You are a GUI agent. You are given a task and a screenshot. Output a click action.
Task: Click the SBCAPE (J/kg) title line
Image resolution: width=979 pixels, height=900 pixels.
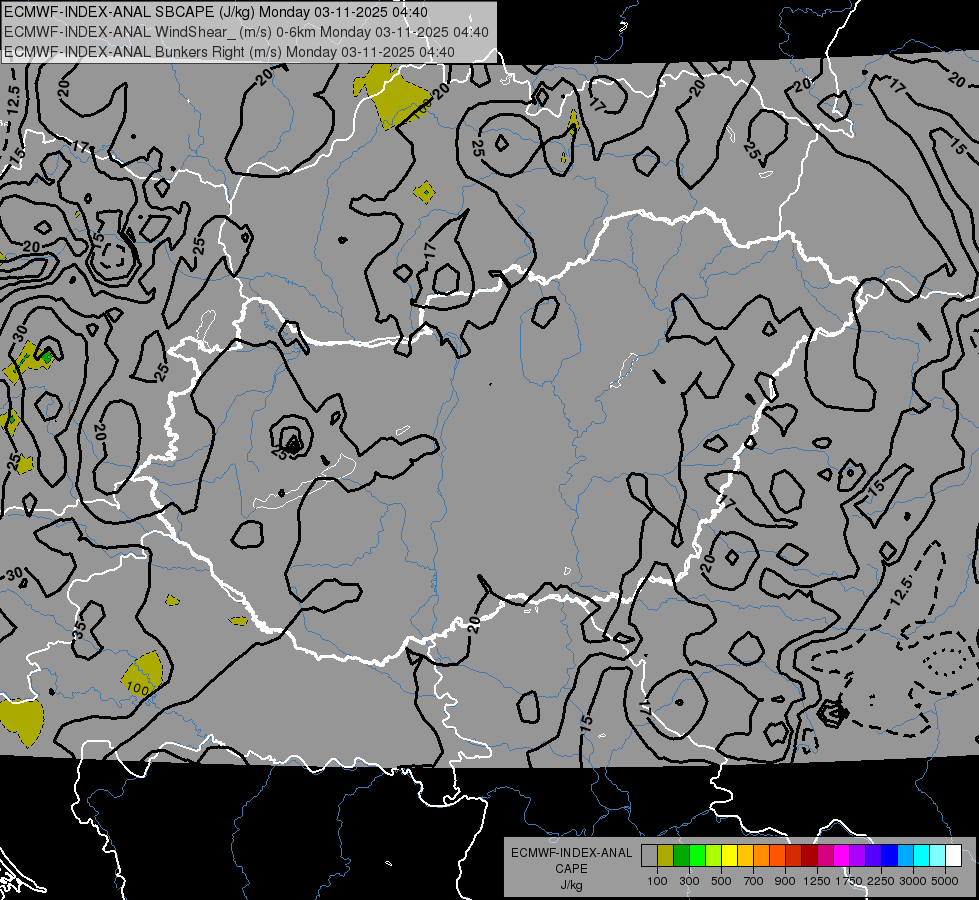[216, 12]
